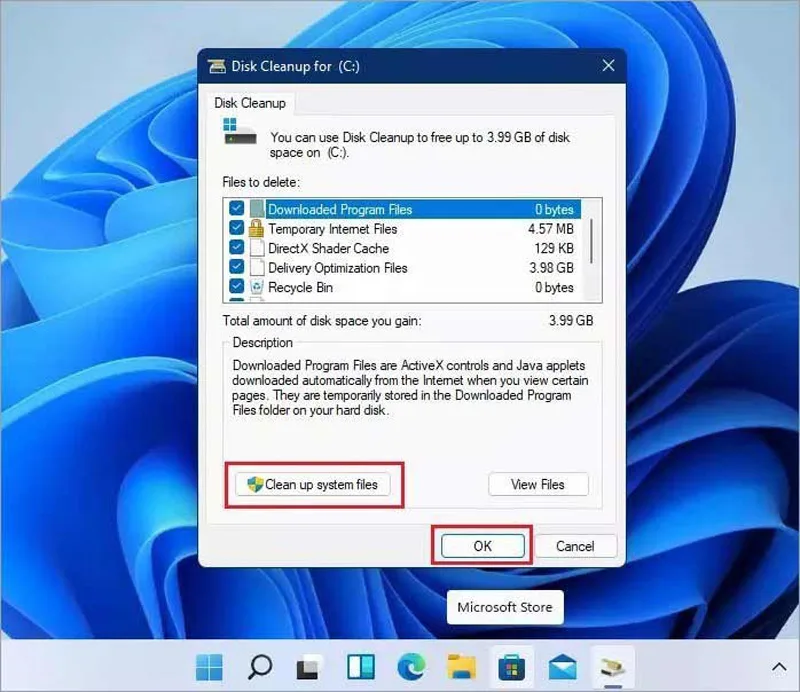
Task: Open Microsoft Store from the taskbar
Action: pos(512,668)
